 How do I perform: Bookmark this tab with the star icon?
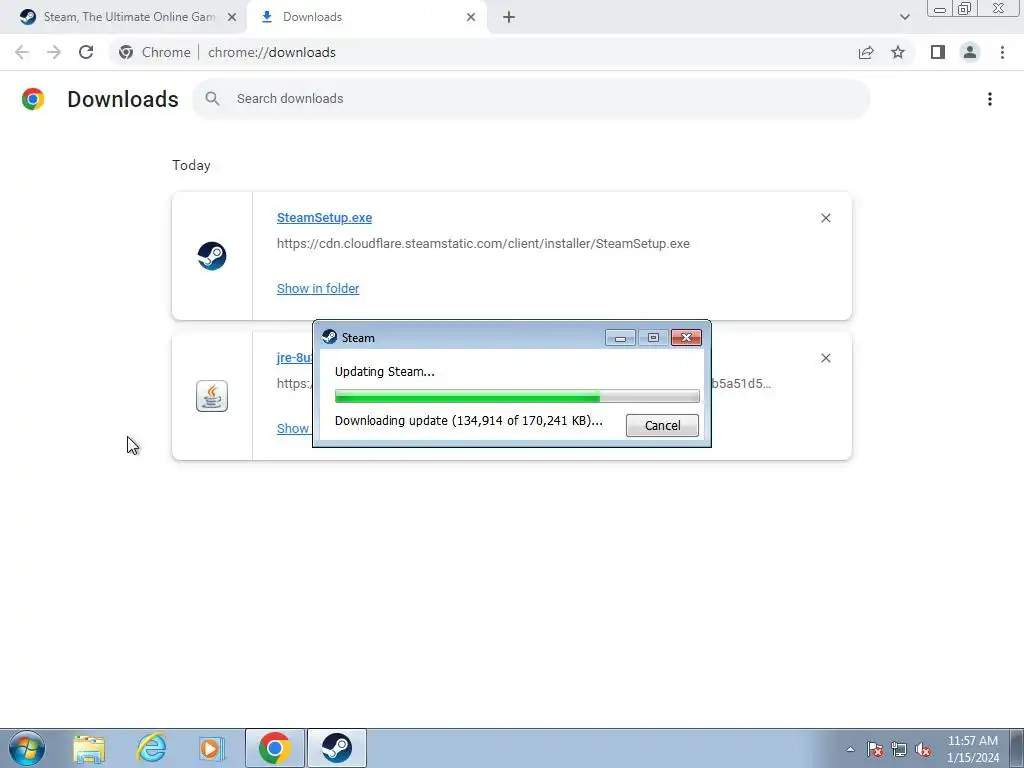(x=898, y=52)
